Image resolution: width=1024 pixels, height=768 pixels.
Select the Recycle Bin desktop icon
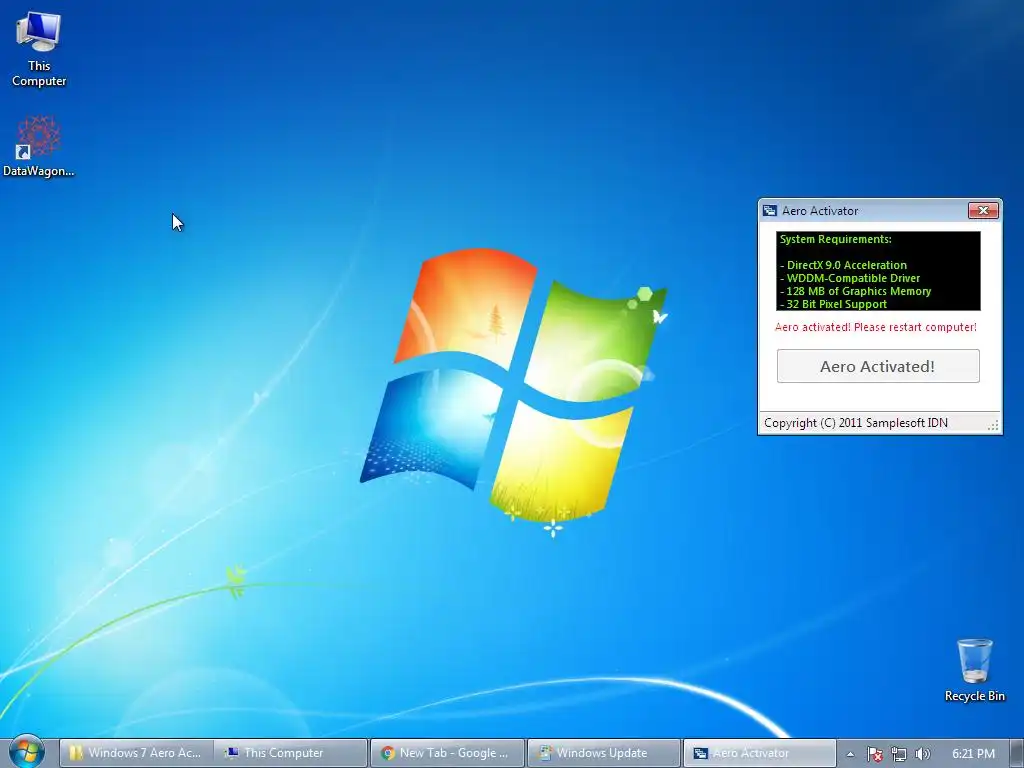tap(974, 670)
